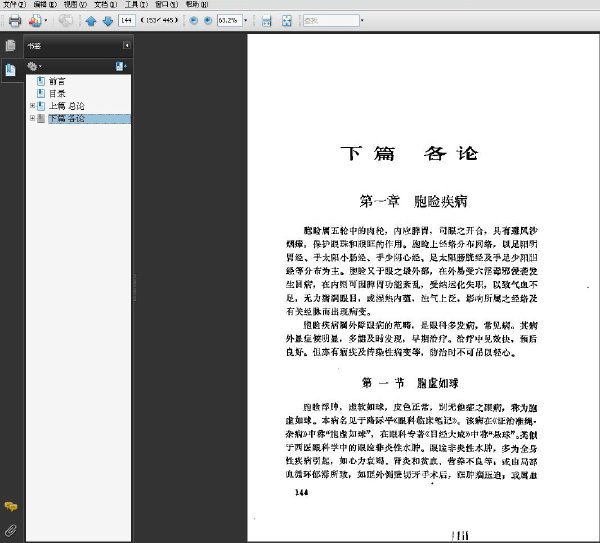Click the find search text field
The width and height of the screenshot is (600, 543).
[331, 20]
